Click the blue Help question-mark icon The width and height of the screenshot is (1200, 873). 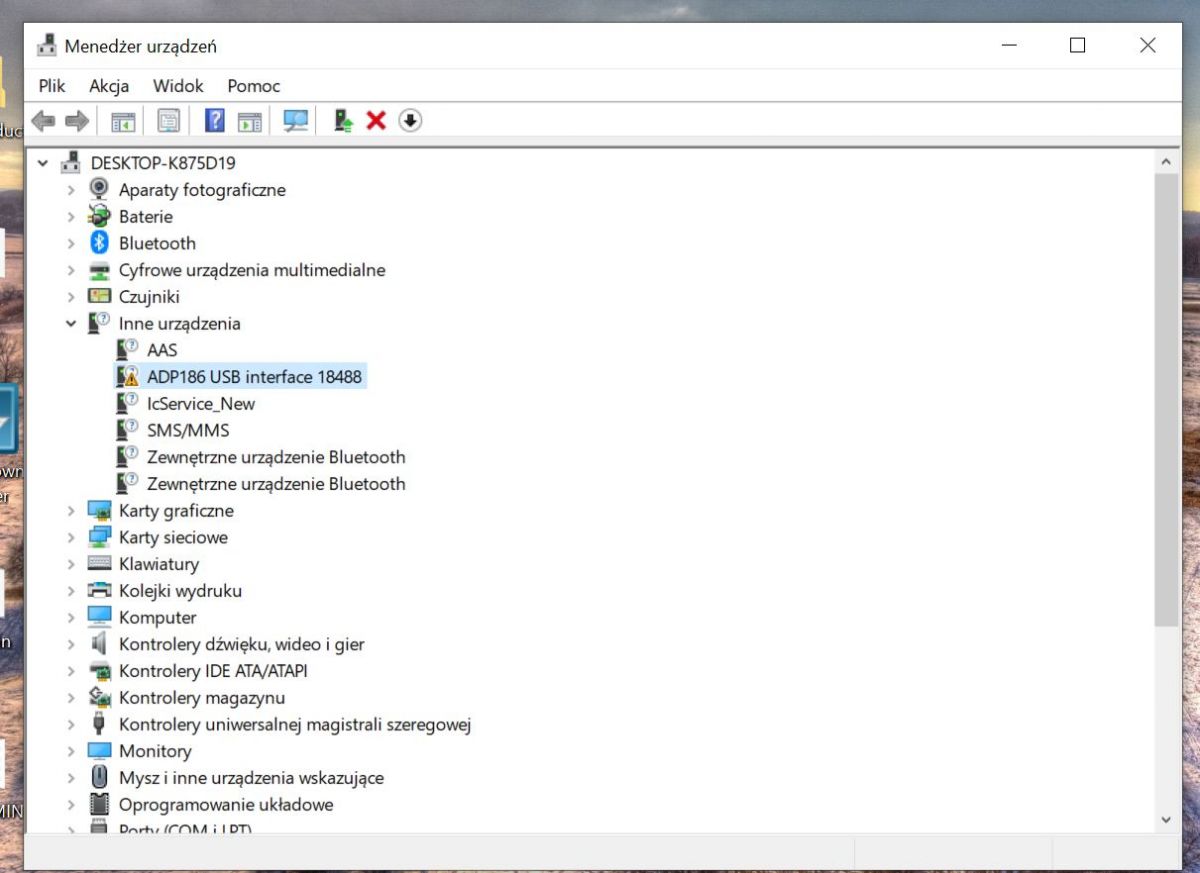[x=214, y=121]
